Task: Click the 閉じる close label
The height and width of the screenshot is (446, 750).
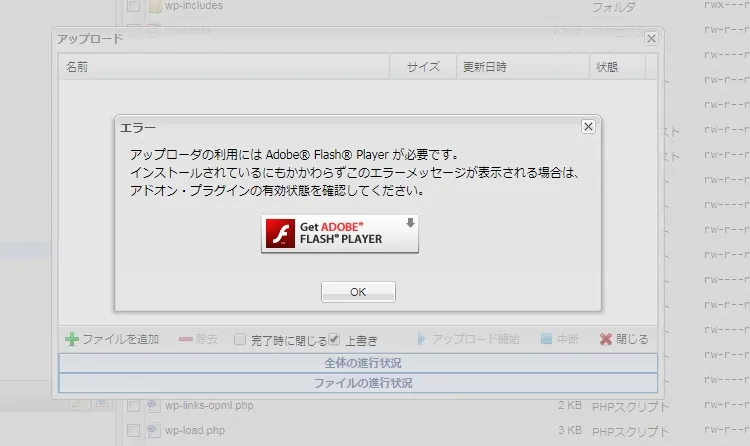Action: coord(632,339)
